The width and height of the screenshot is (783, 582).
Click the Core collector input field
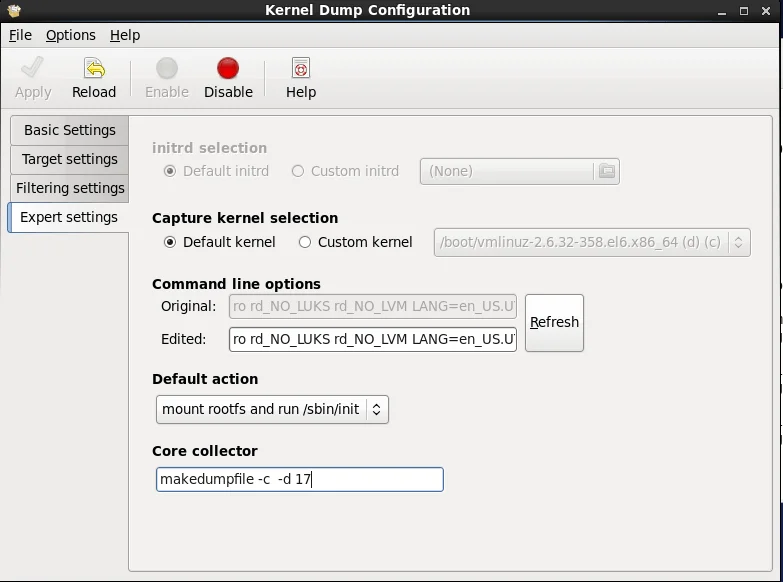coord(299,480)
